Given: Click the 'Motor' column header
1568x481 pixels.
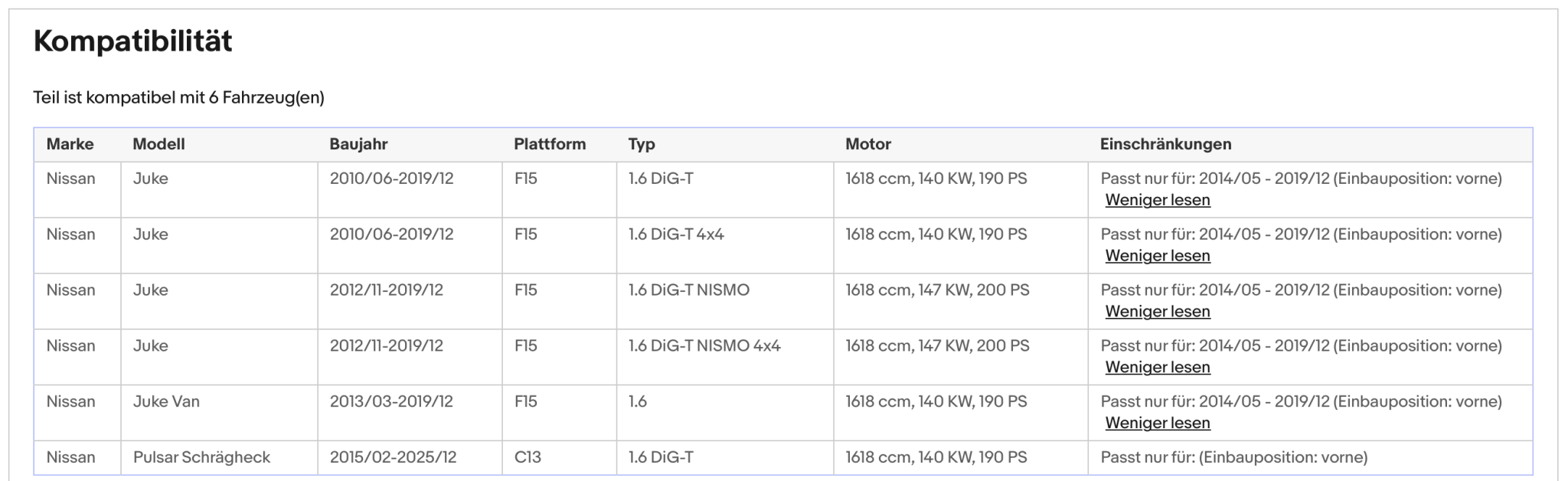Looking at the screenshot, I should coord(868,144).
